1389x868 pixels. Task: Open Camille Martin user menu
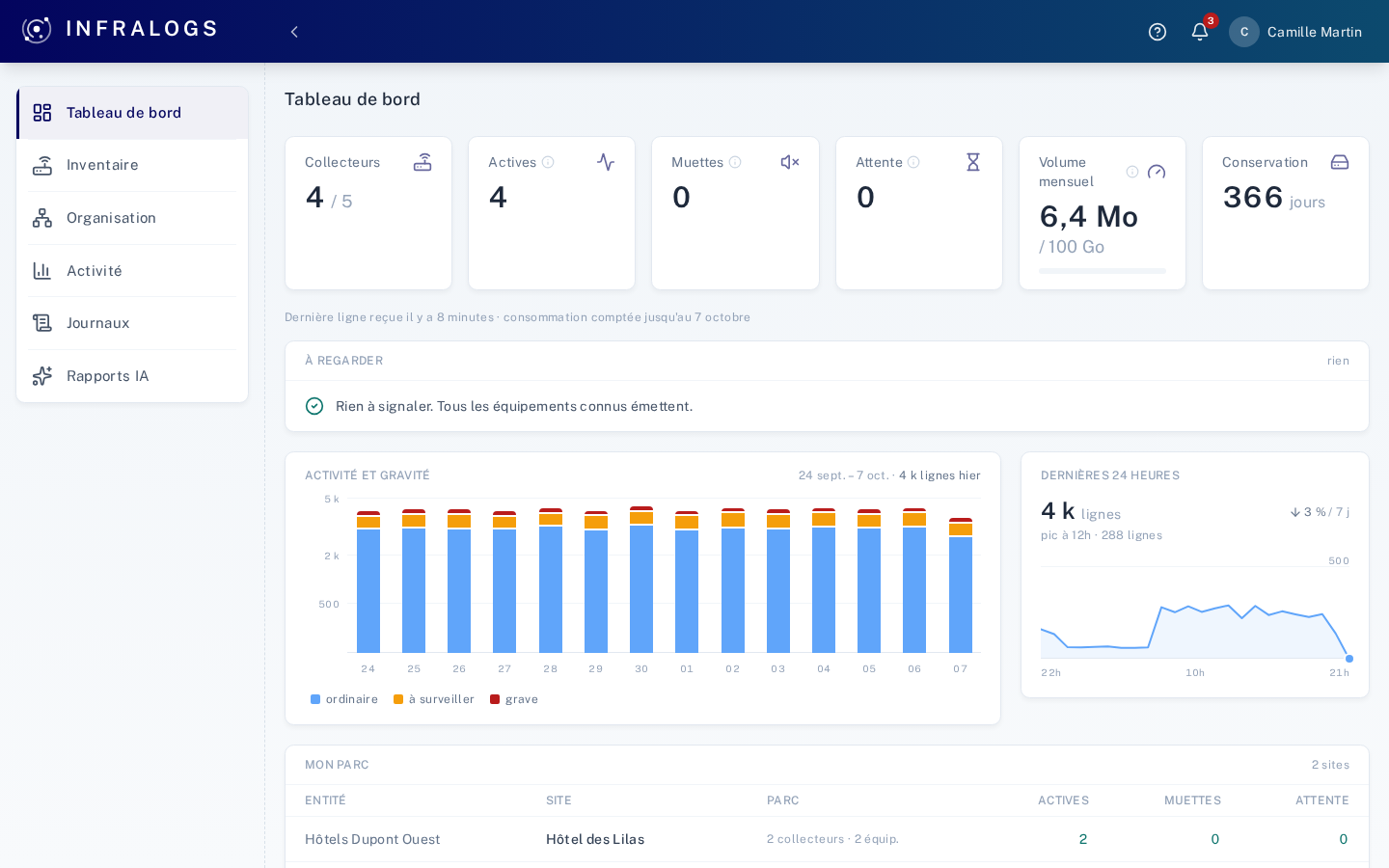pos(1295,32)
